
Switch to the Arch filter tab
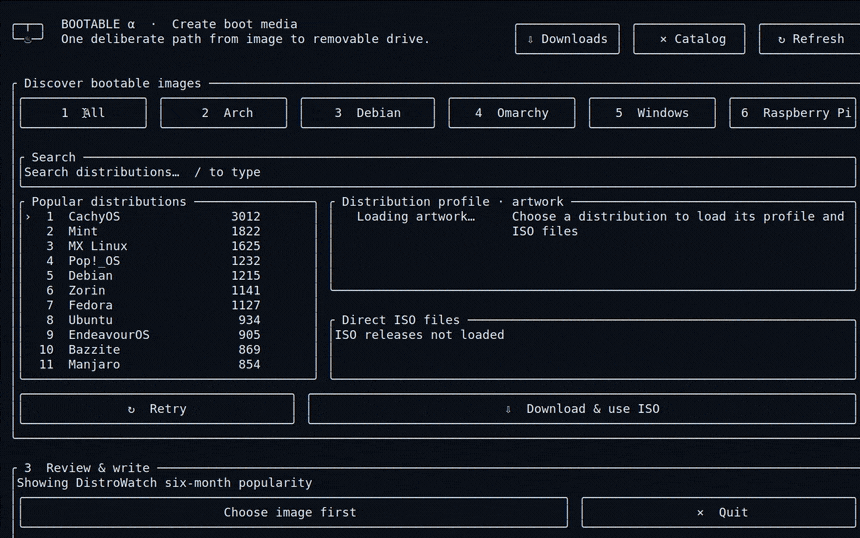pos(224,113)
